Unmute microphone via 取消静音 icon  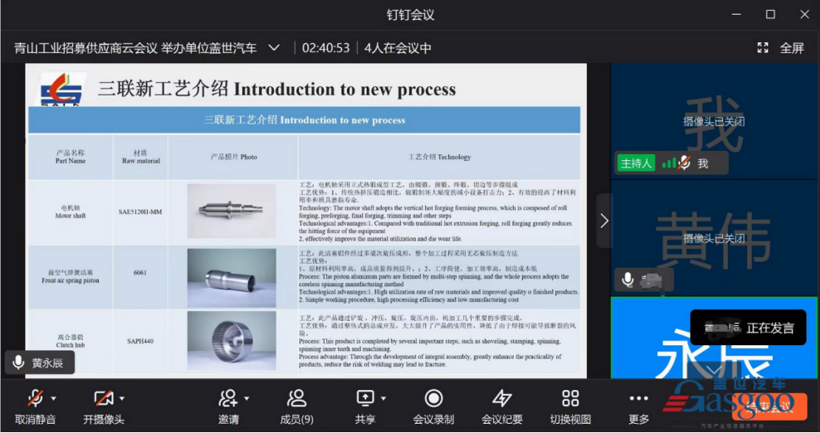(35, 399)
